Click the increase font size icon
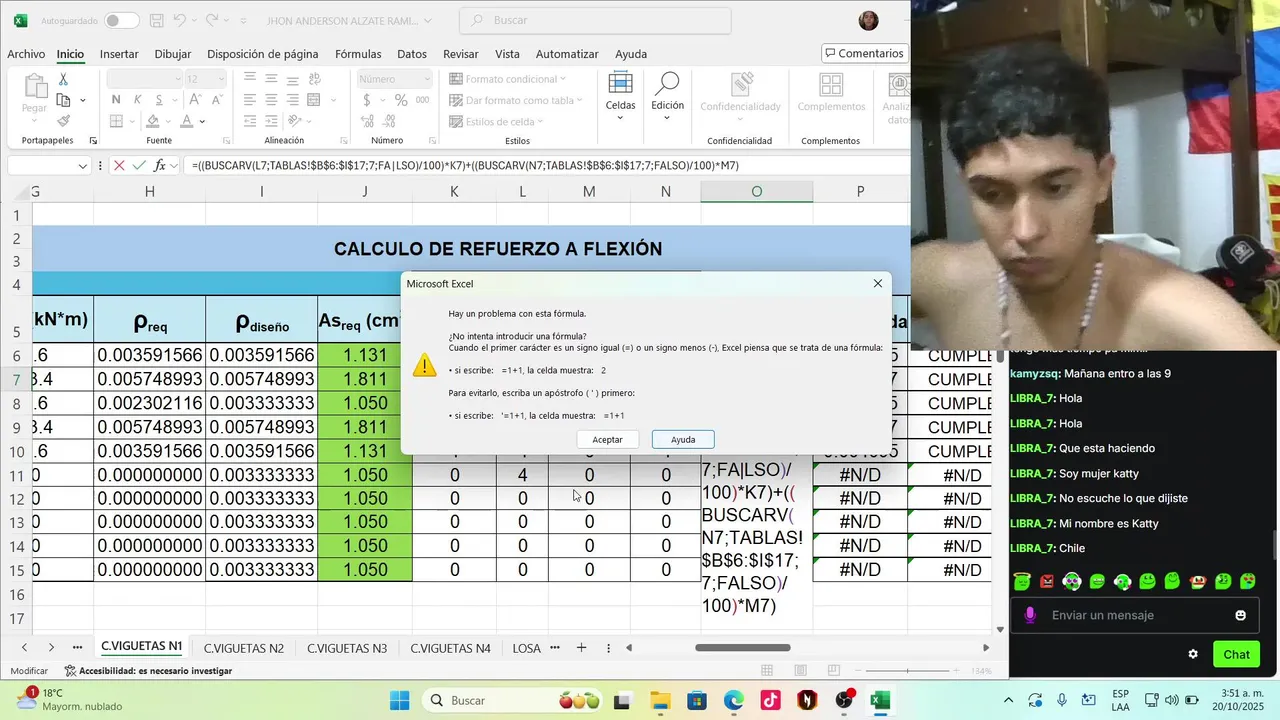 (196, 100)
